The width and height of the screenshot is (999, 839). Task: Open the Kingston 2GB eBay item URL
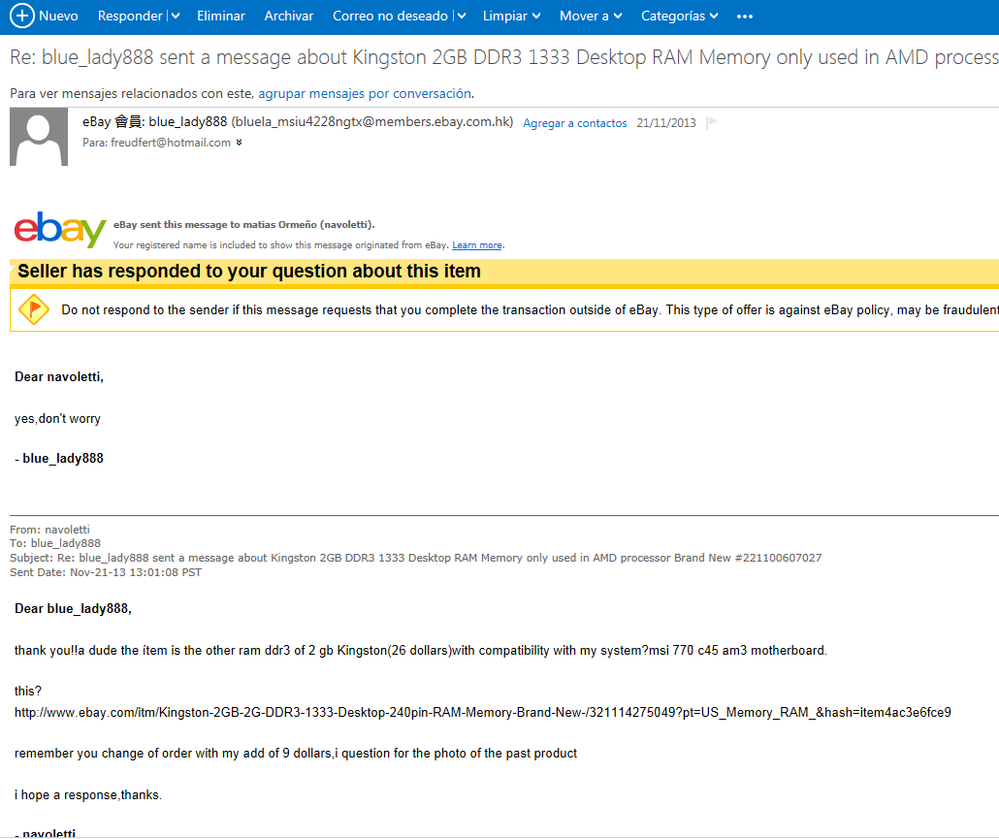[x=482, y=712]
